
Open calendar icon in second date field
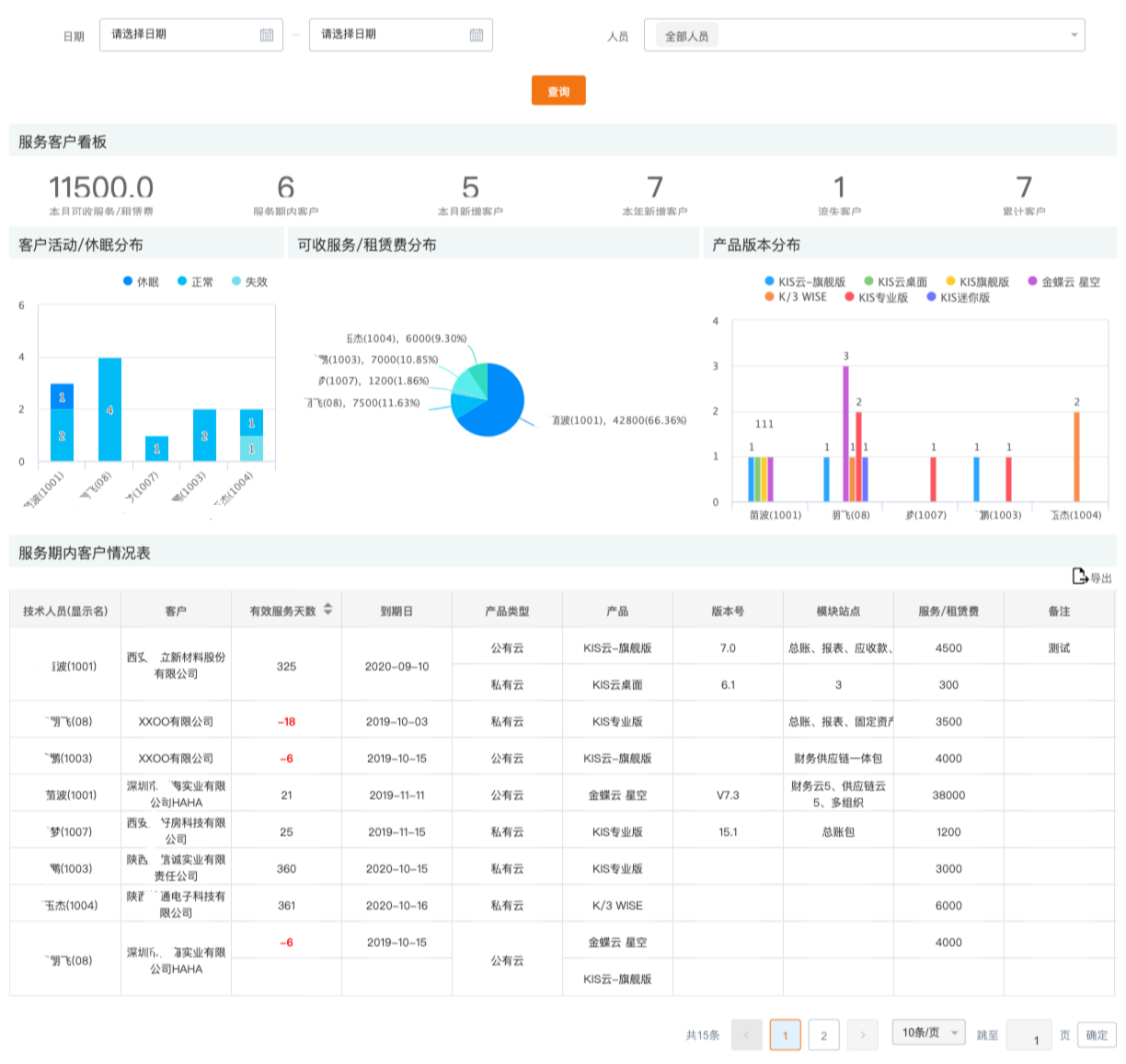[477, 35]
